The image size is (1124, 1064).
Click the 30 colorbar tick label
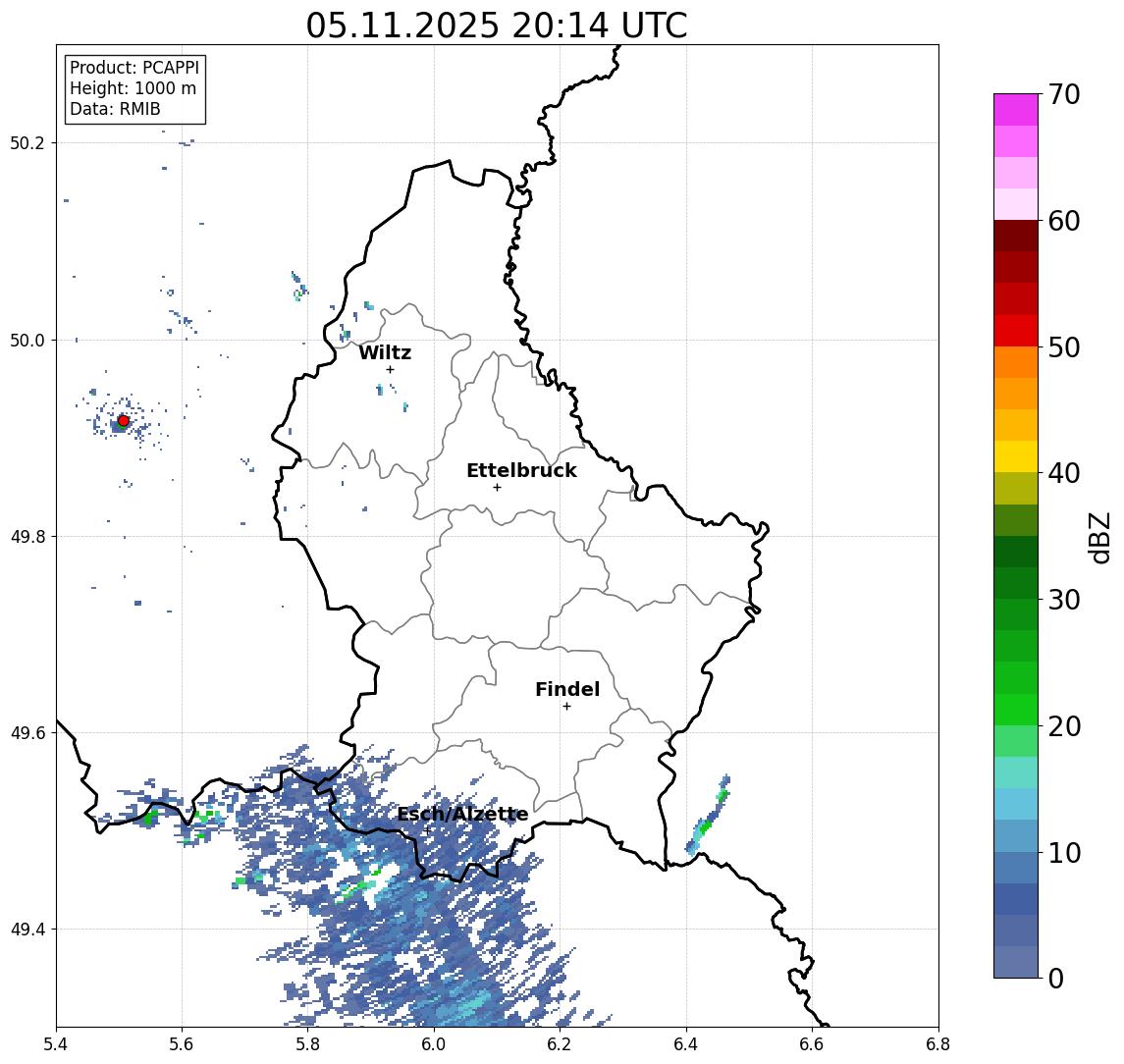(x=1064, y=600)
